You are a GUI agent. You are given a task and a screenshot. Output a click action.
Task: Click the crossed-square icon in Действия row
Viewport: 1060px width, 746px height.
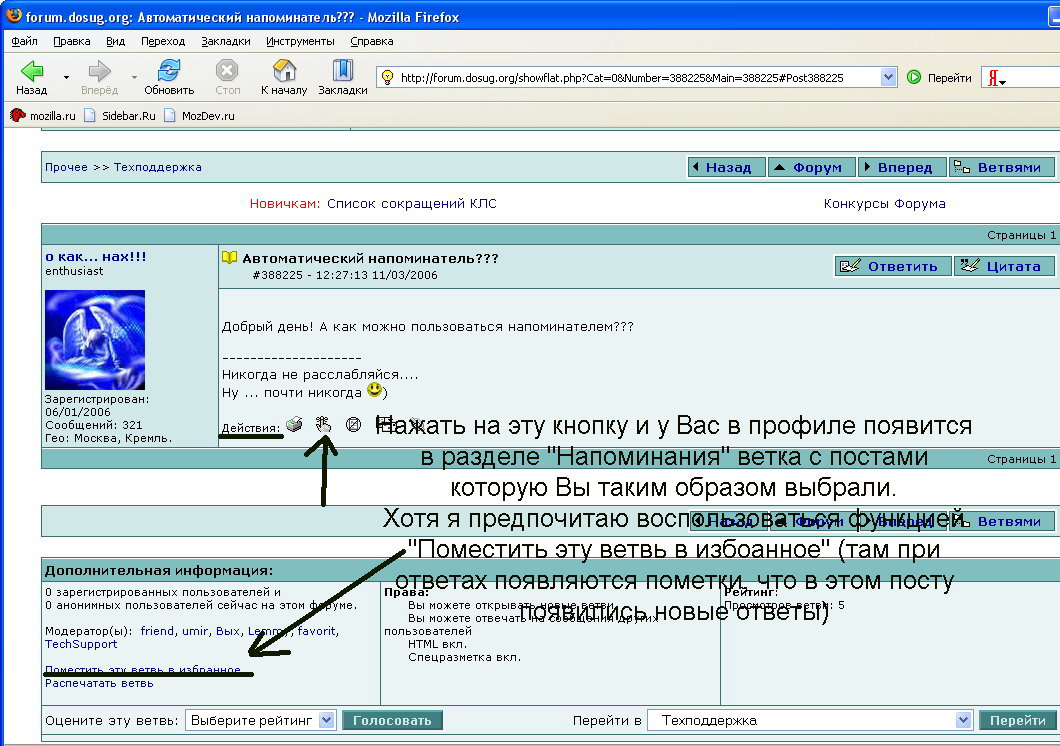pyautogui.click(x=353, y=424)
